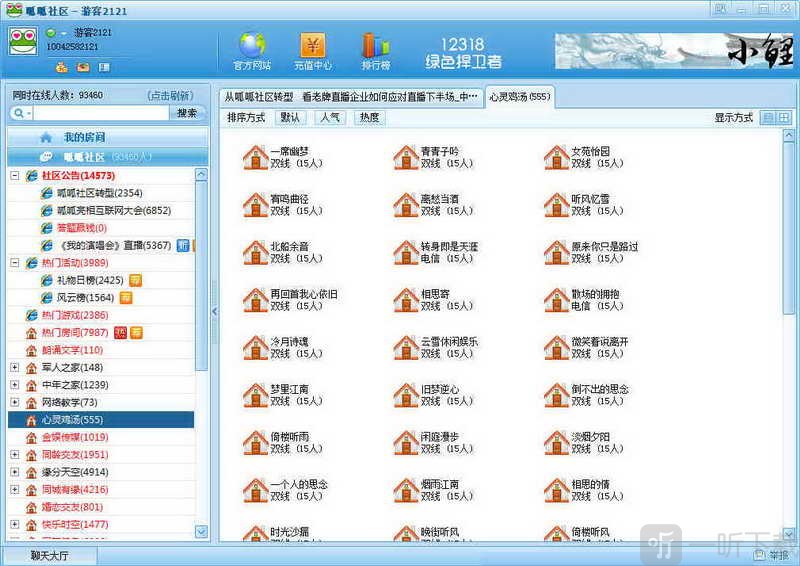800x566 pixels.
Task: Click the card icon right of the envelope icon
Action: pos(104,67)
